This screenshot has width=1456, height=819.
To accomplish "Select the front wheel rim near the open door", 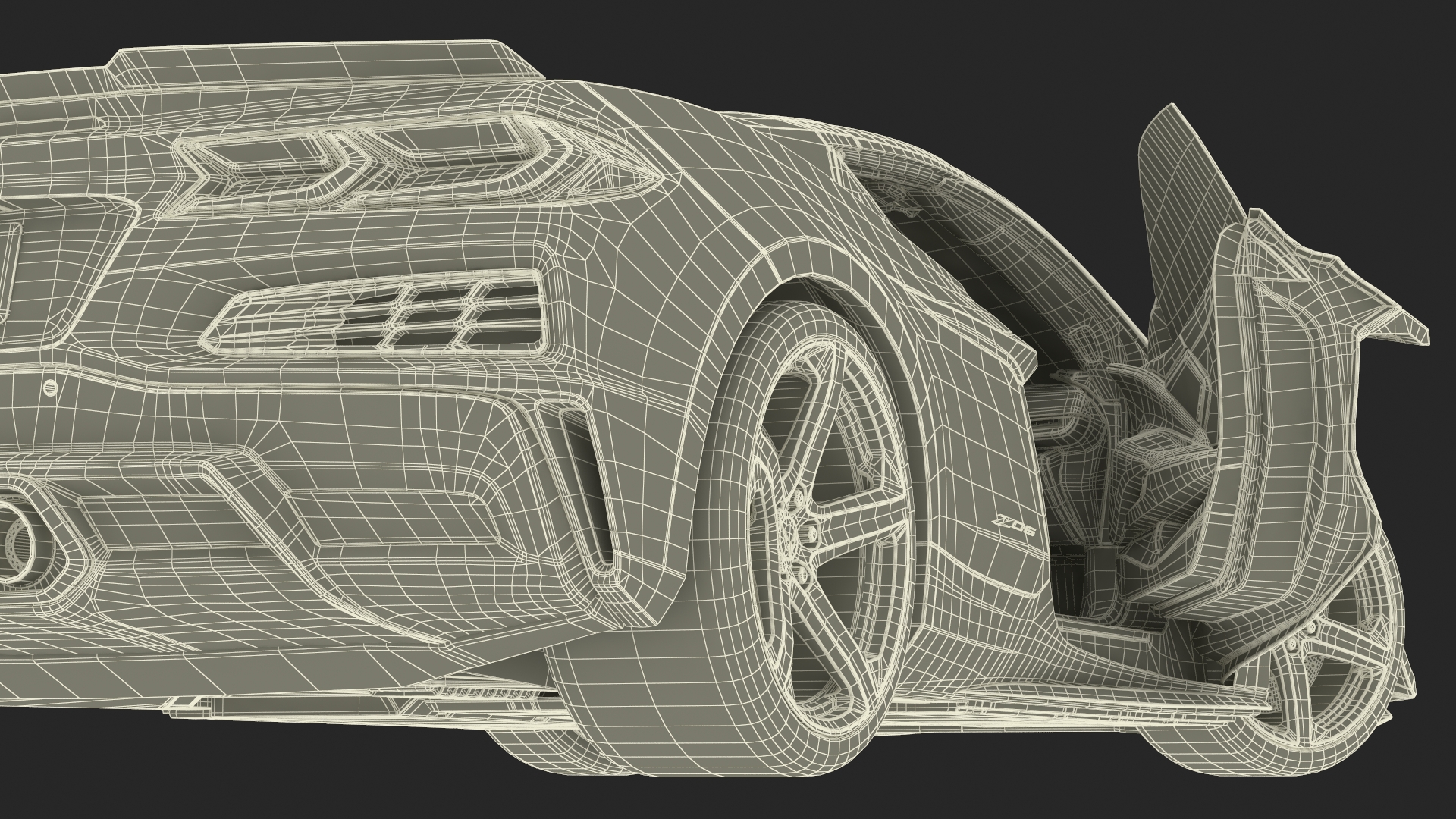I will tap(1314, 651).
